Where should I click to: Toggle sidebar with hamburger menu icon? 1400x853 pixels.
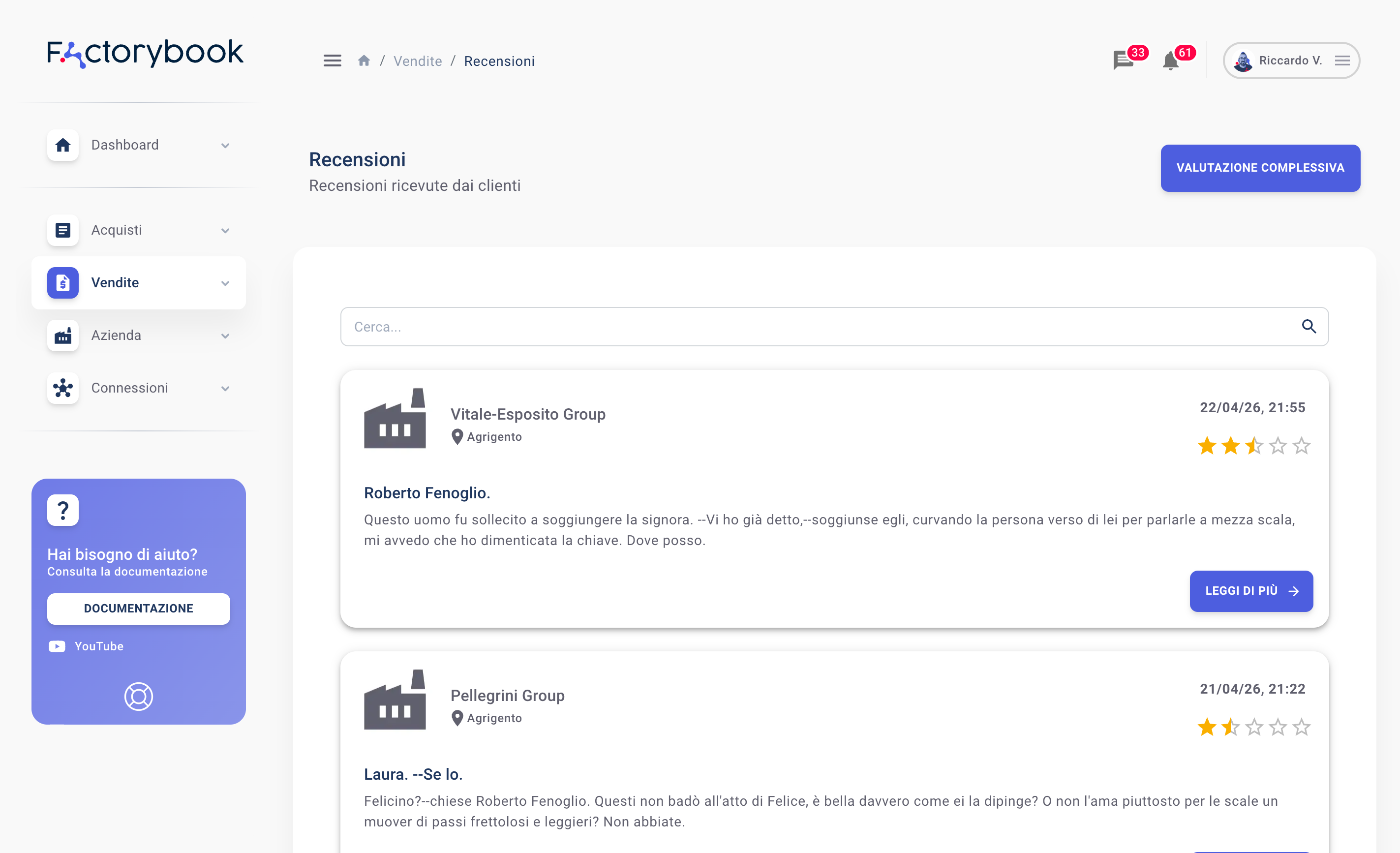(333, 61)
